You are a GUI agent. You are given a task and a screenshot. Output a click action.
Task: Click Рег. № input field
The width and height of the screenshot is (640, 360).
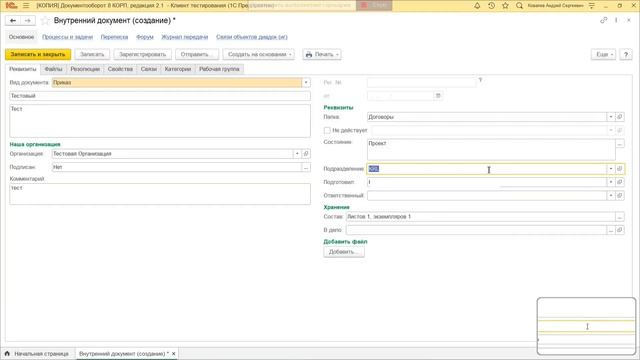[x=421, y=82]
